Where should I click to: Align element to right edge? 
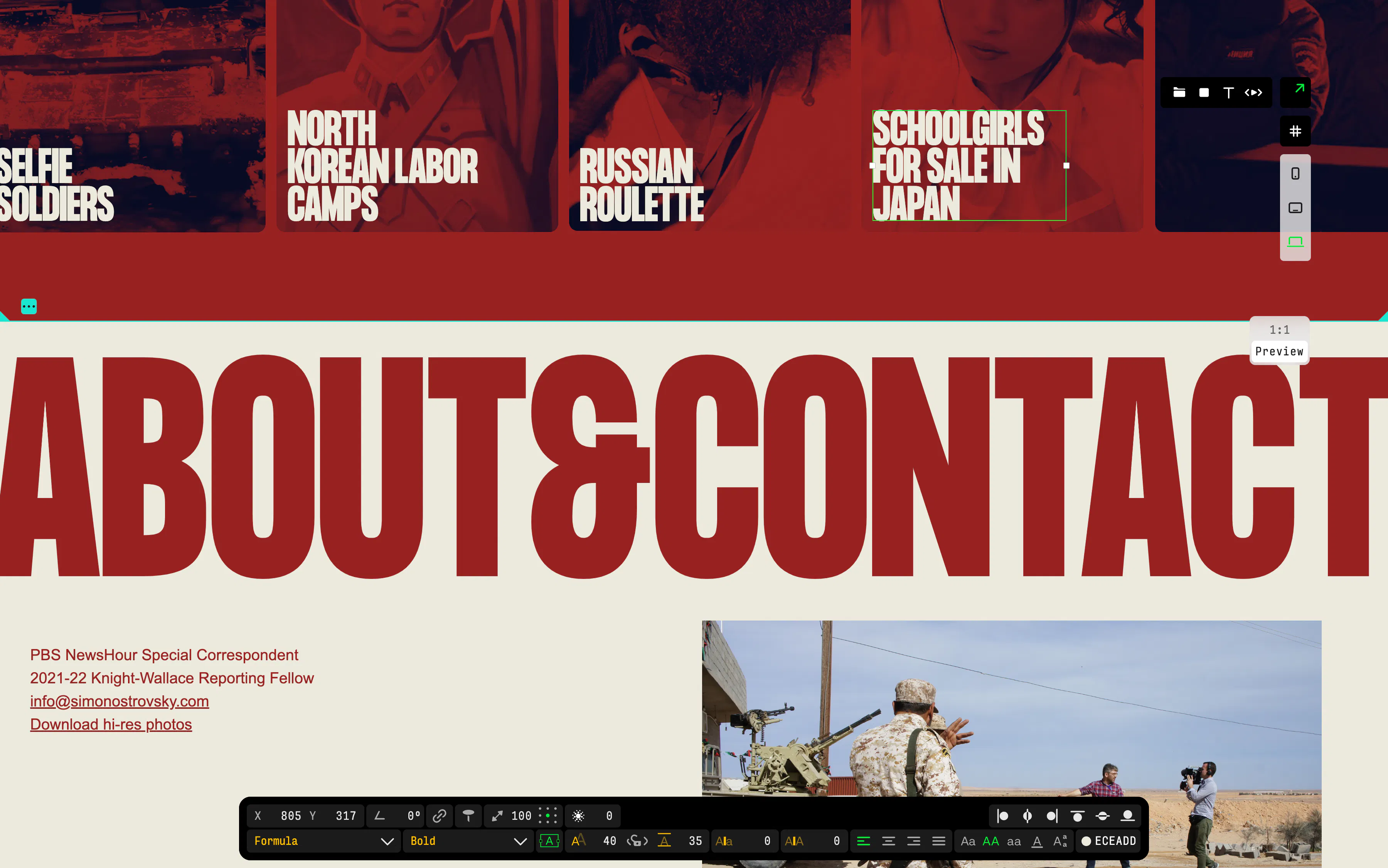(x=1052, y=816)
